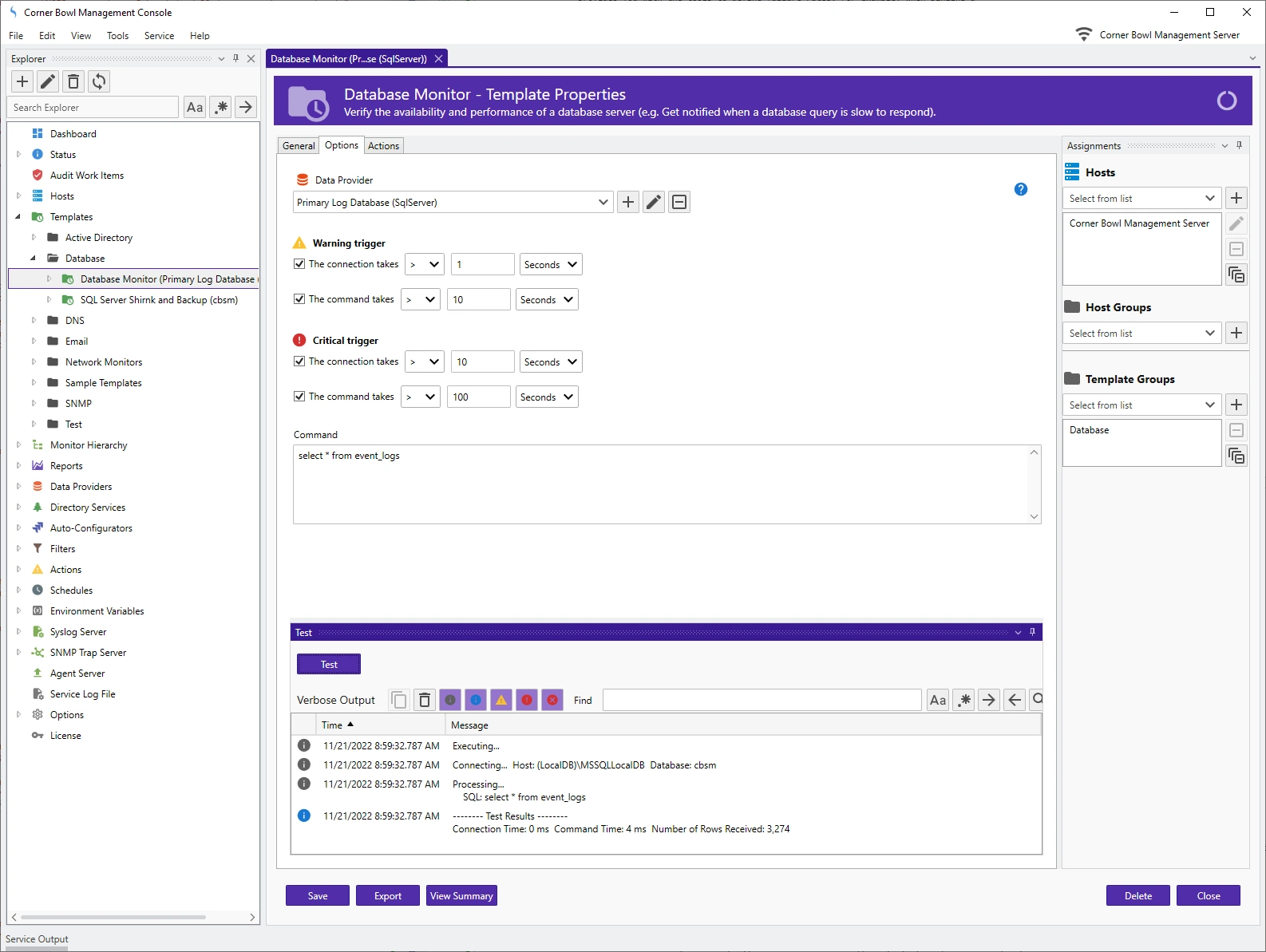The image size is (1266, 952).
Task: Open the Tools menu
Action: (117, 36)
